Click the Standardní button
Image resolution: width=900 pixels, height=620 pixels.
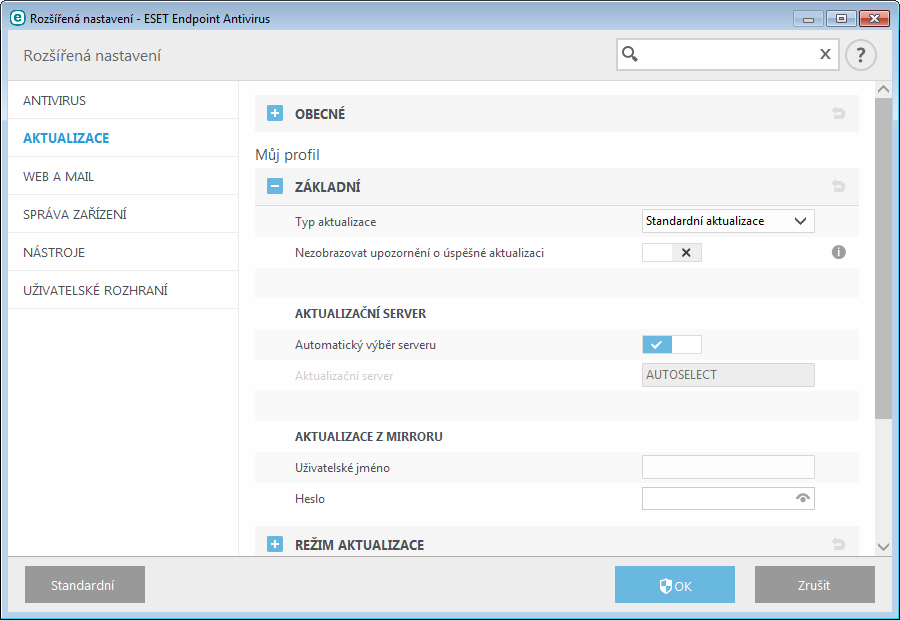click(85, 584)
